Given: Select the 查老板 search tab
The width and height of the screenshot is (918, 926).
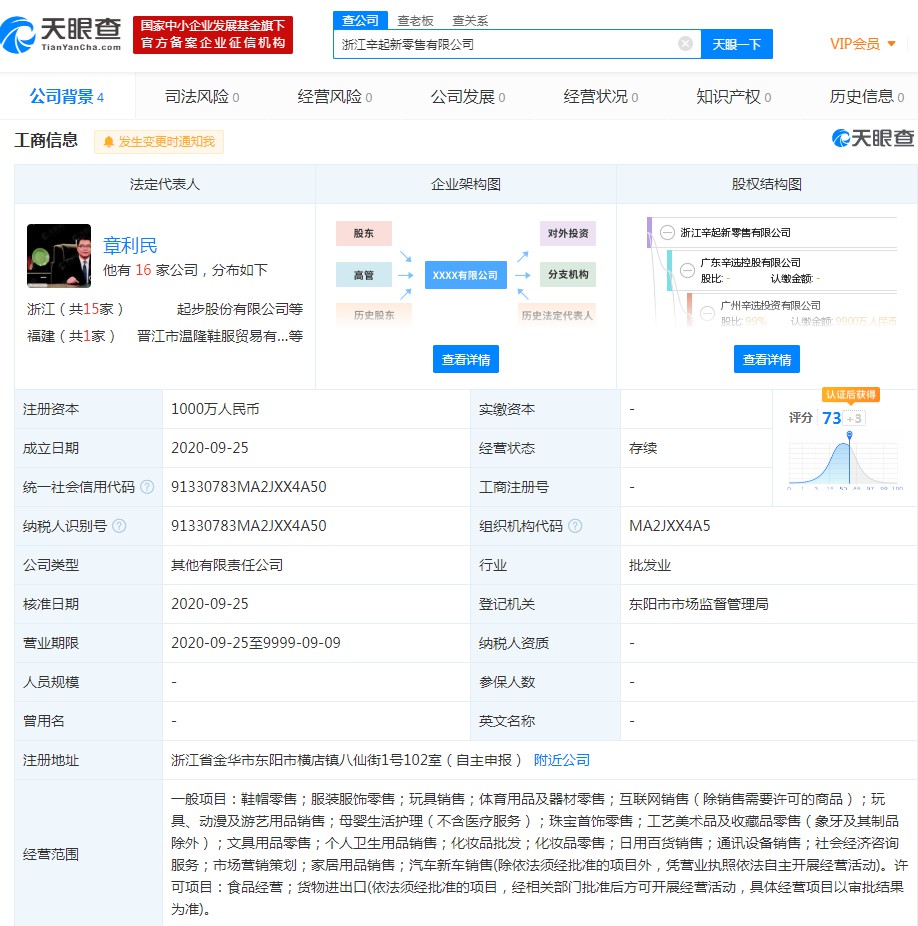Looking at the screenshot, I should point(415,19).
